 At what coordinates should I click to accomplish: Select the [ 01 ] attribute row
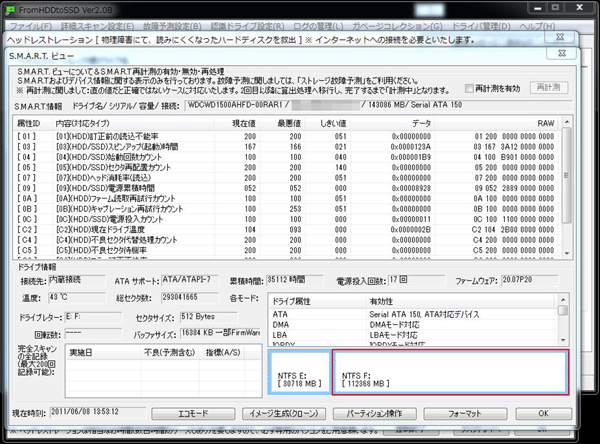point(288,136)
